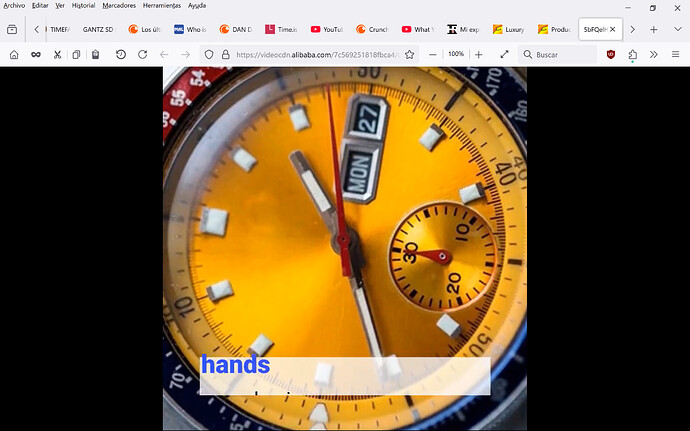The width and height of the screenshot is (690, 431).
Task: Open the application hamburger menu
Action: (x=675, y=55)
